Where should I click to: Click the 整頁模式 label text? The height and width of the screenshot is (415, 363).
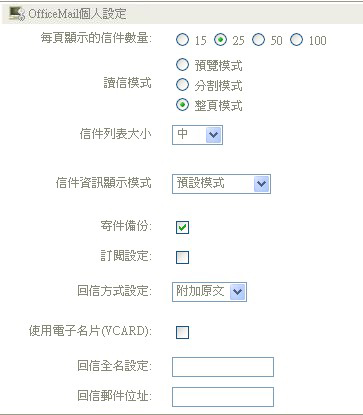point(218,106)
